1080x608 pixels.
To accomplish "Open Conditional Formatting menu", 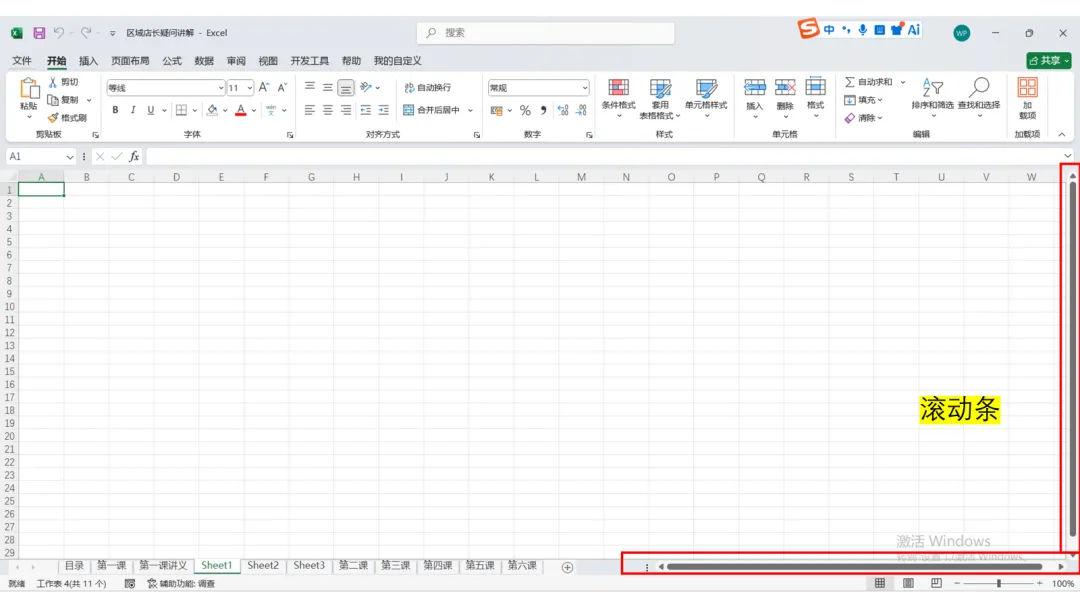I will click(x=619, y=97).
